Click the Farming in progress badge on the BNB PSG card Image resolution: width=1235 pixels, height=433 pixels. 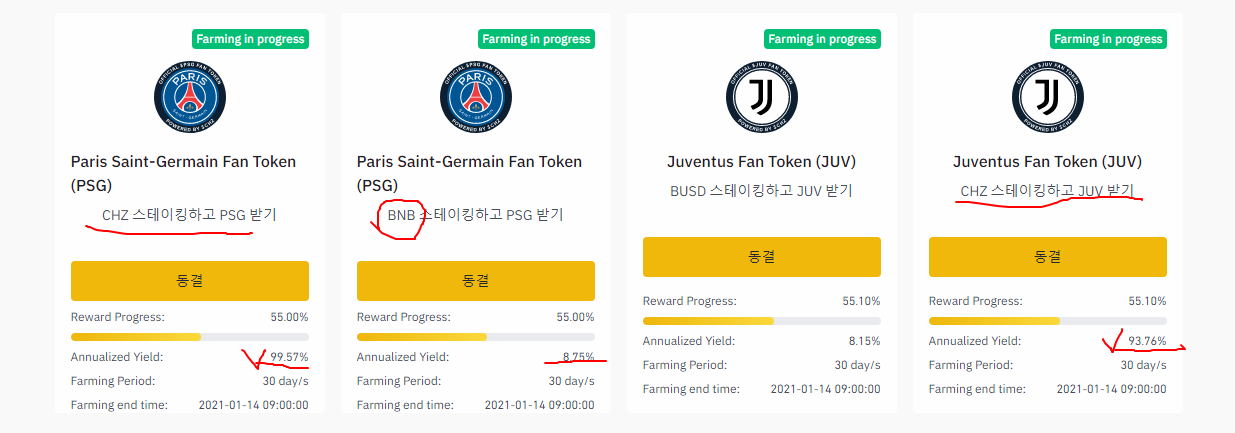tap(536, 39)
